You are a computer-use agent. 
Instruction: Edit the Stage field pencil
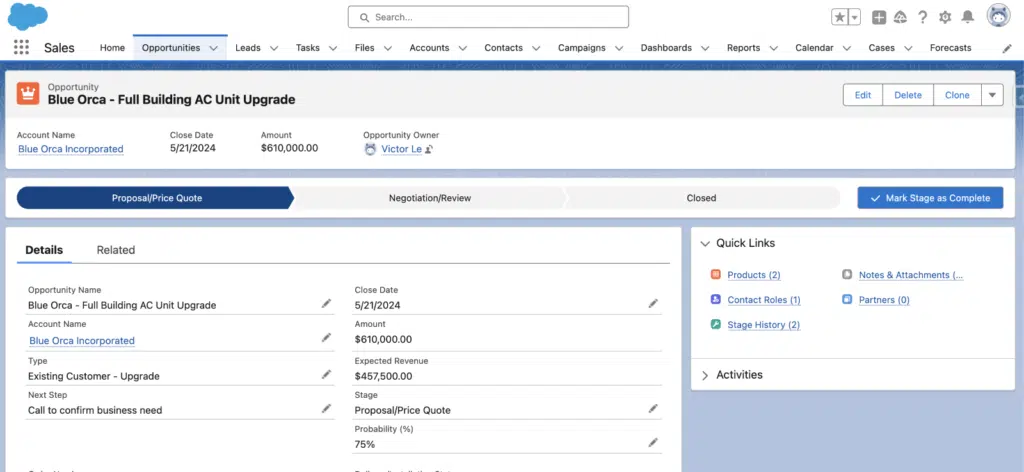point(653,408)
